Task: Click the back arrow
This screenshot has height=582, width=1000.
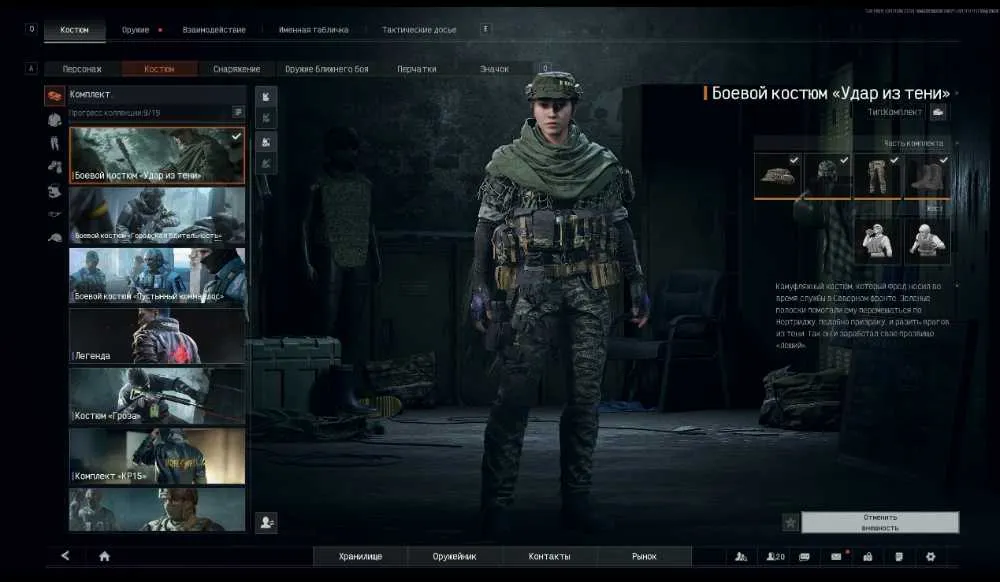Action: [65, 556]
